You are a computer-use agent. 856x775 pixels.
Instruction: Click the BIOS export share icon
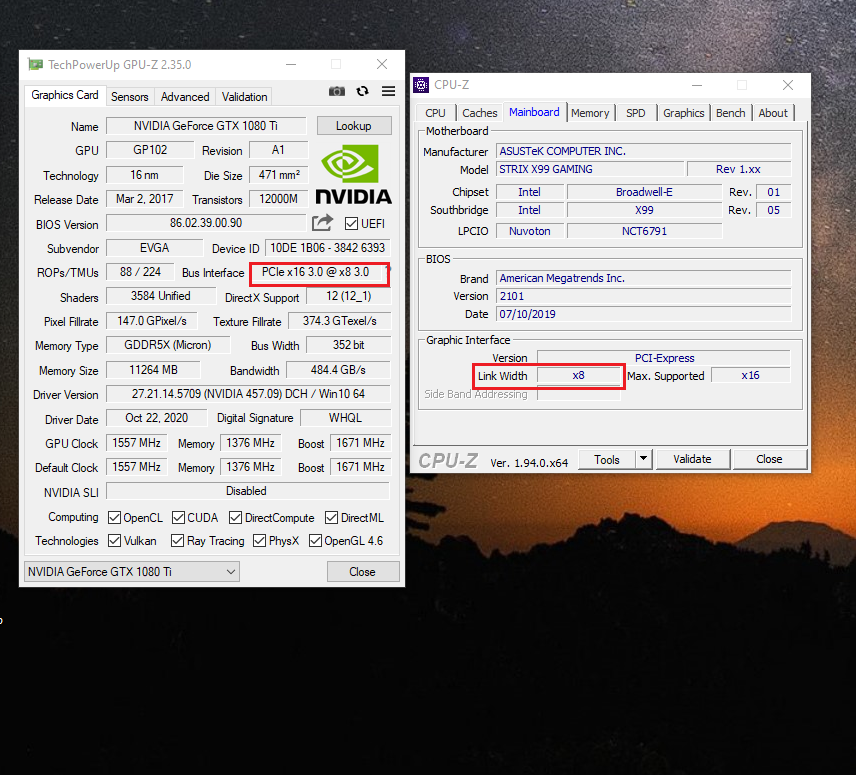(322, 223)
